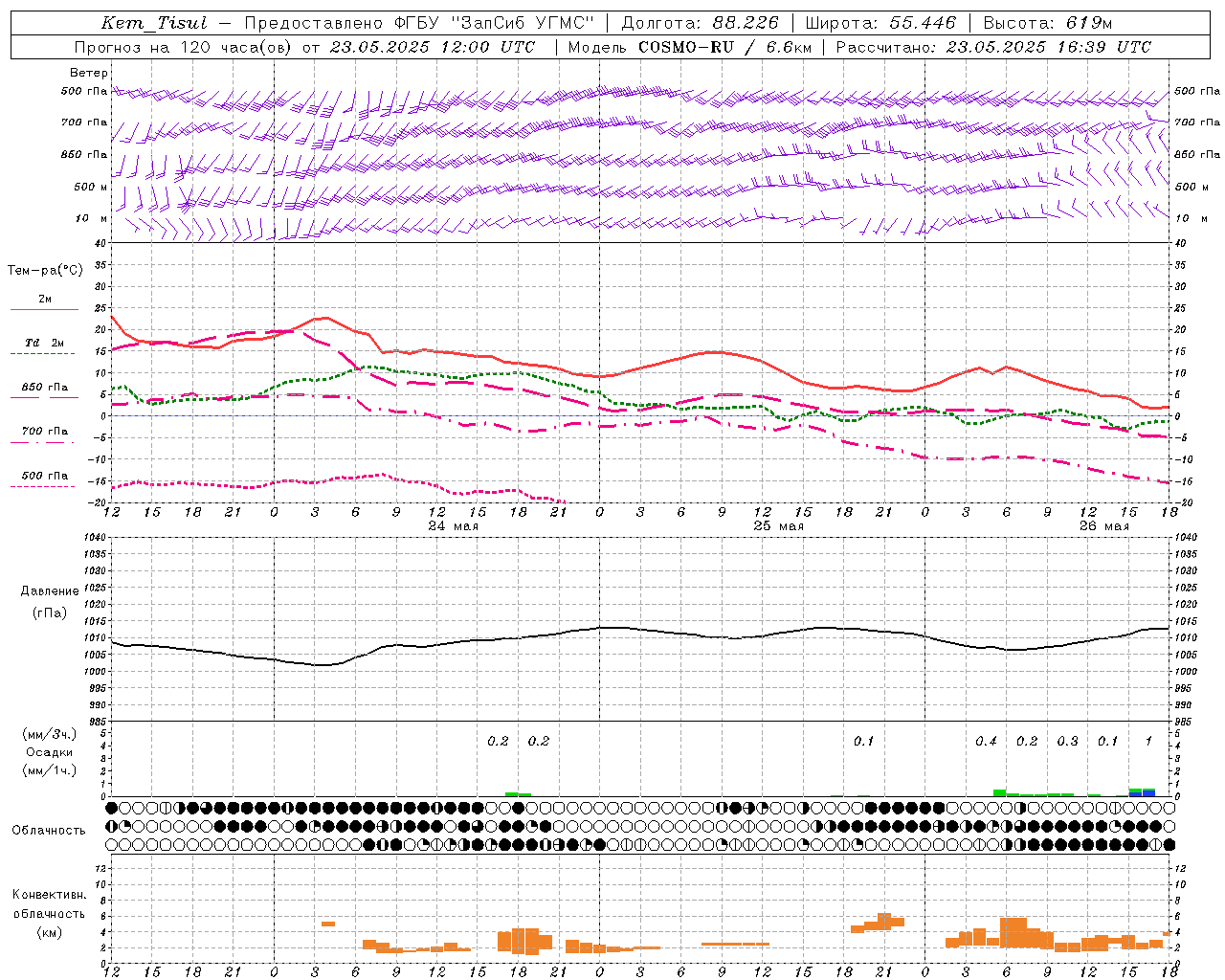Click the 24 мая date label
The height and width of the screenshot is (980, 1225).
453,526
